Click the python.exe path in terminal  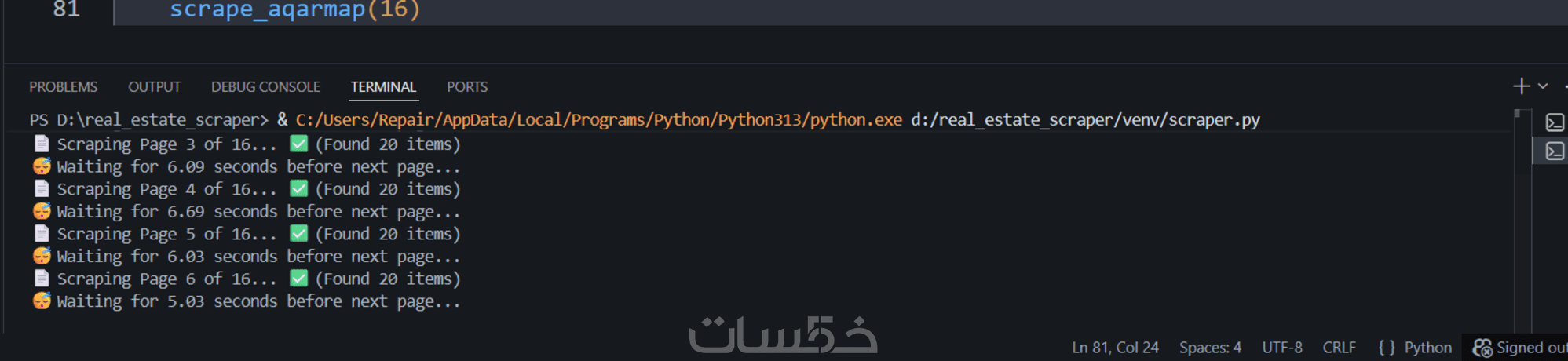coord(598,120)
